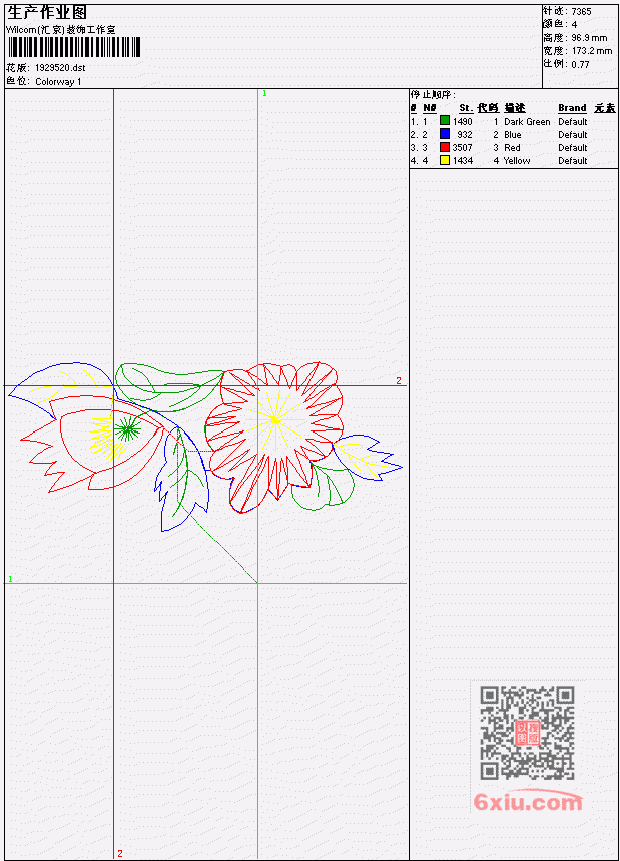Click the green radial center of left flower
Viewport: 620px width, 861px height.
(127, 430)
